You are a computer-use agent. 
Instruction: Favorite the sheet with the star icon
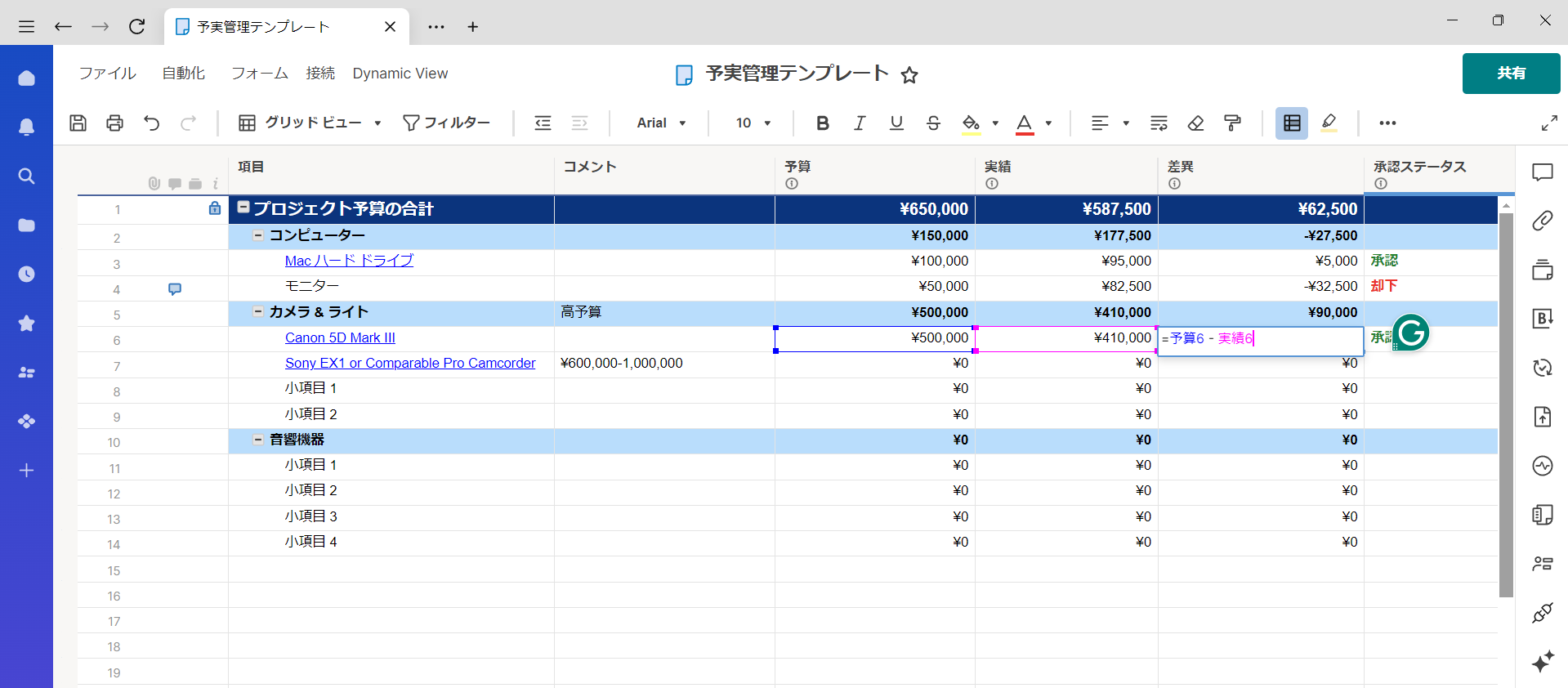pos(909,75)
